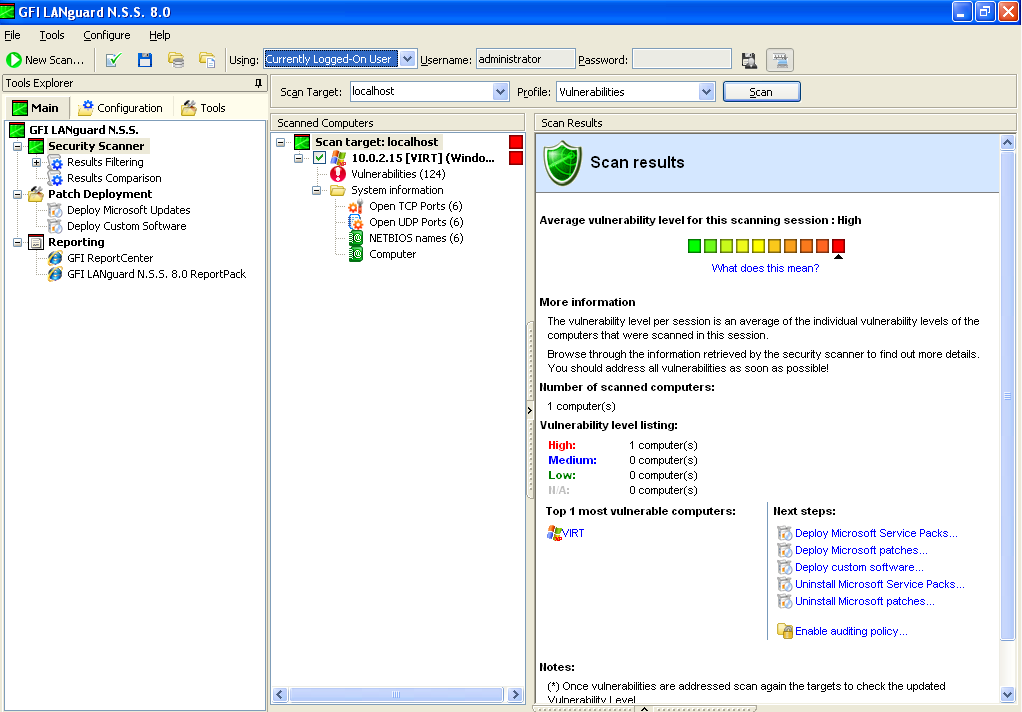Switch to the Tools tab in Tools Explorer
Image resolution: width=1022 pixels, height=712 pixels.
coord(203,108)
